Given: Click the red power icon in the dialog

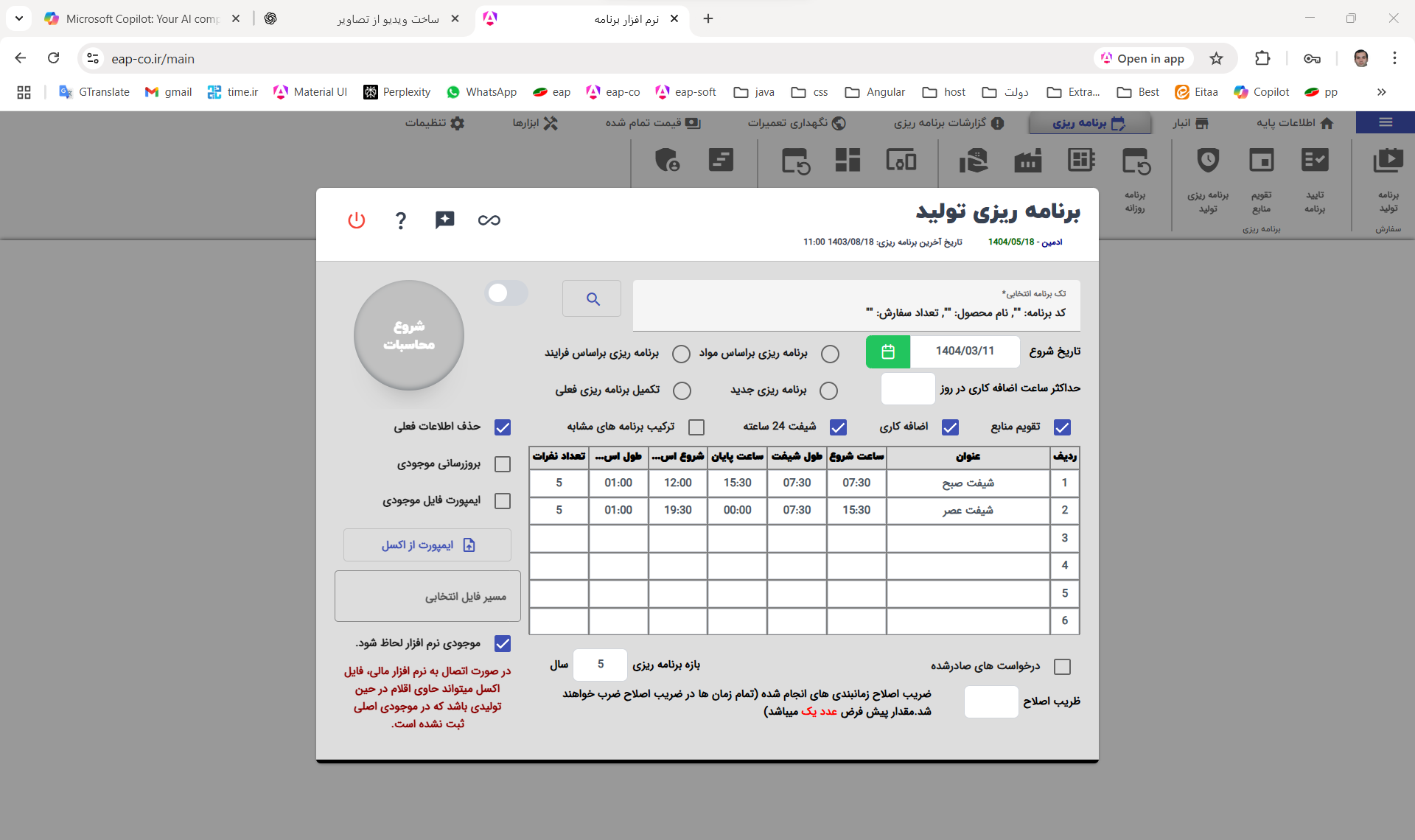Looking at the screenshot, I should tap(357, 220).
